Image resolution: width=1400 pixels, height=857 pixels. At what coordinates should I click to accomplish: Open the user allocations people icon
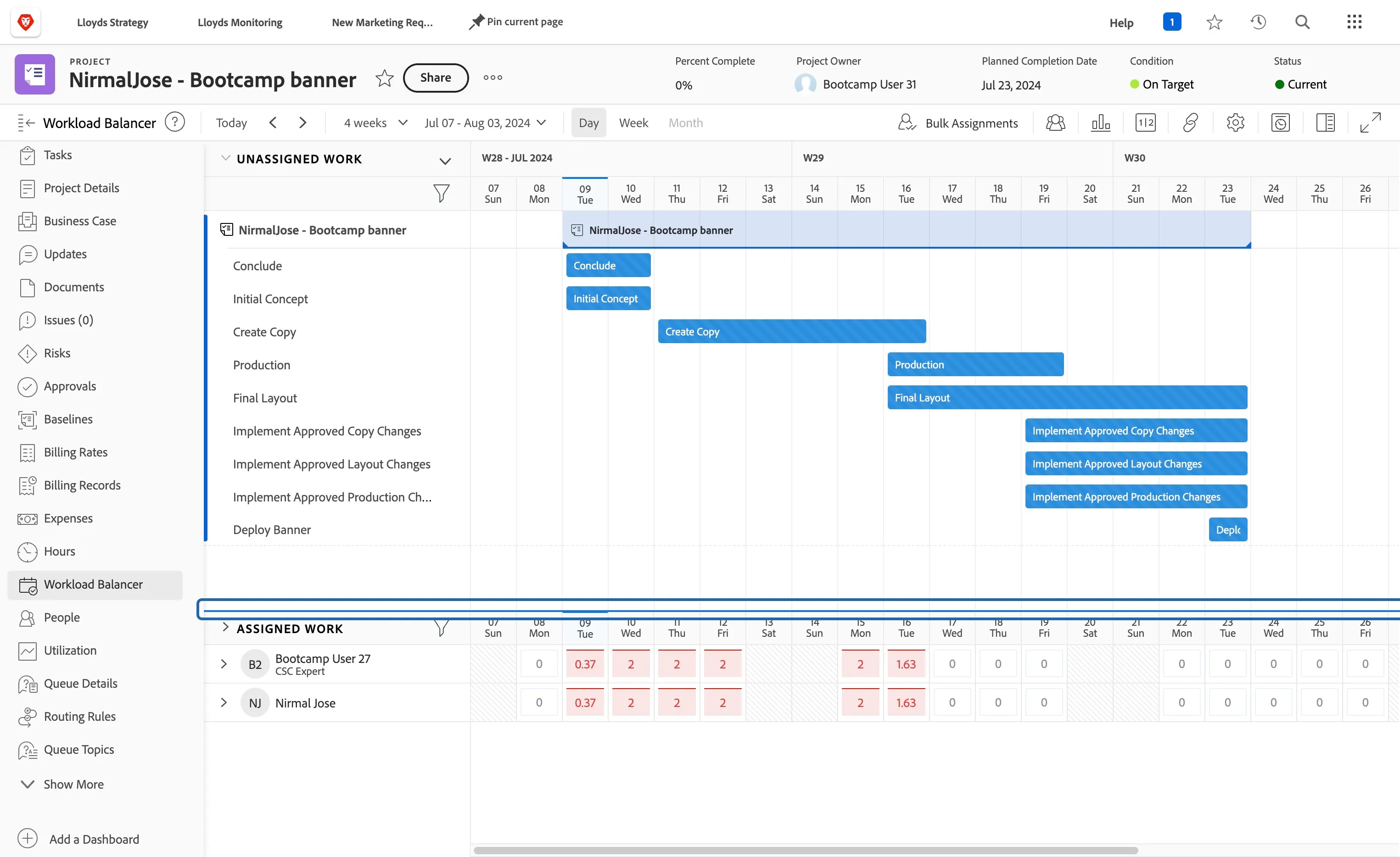click(1055, 122)
